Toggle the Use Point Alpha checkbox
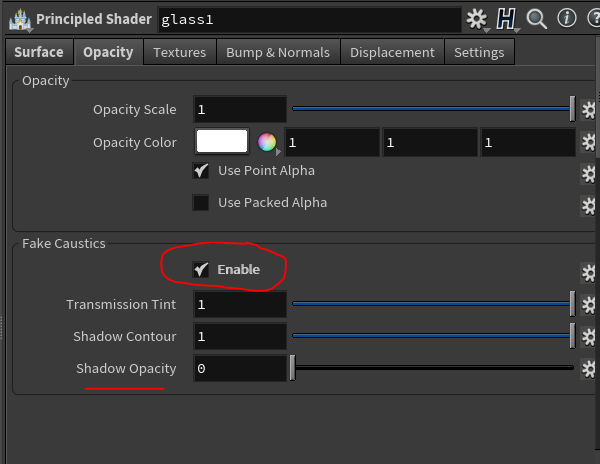The image size is (600, 464). [x=201, y=171]
